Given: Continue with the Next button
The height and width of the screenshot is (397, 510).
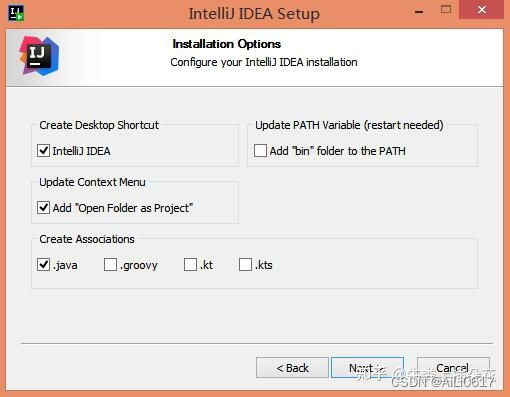Looking at the screenshot, I should click(367, 368).
